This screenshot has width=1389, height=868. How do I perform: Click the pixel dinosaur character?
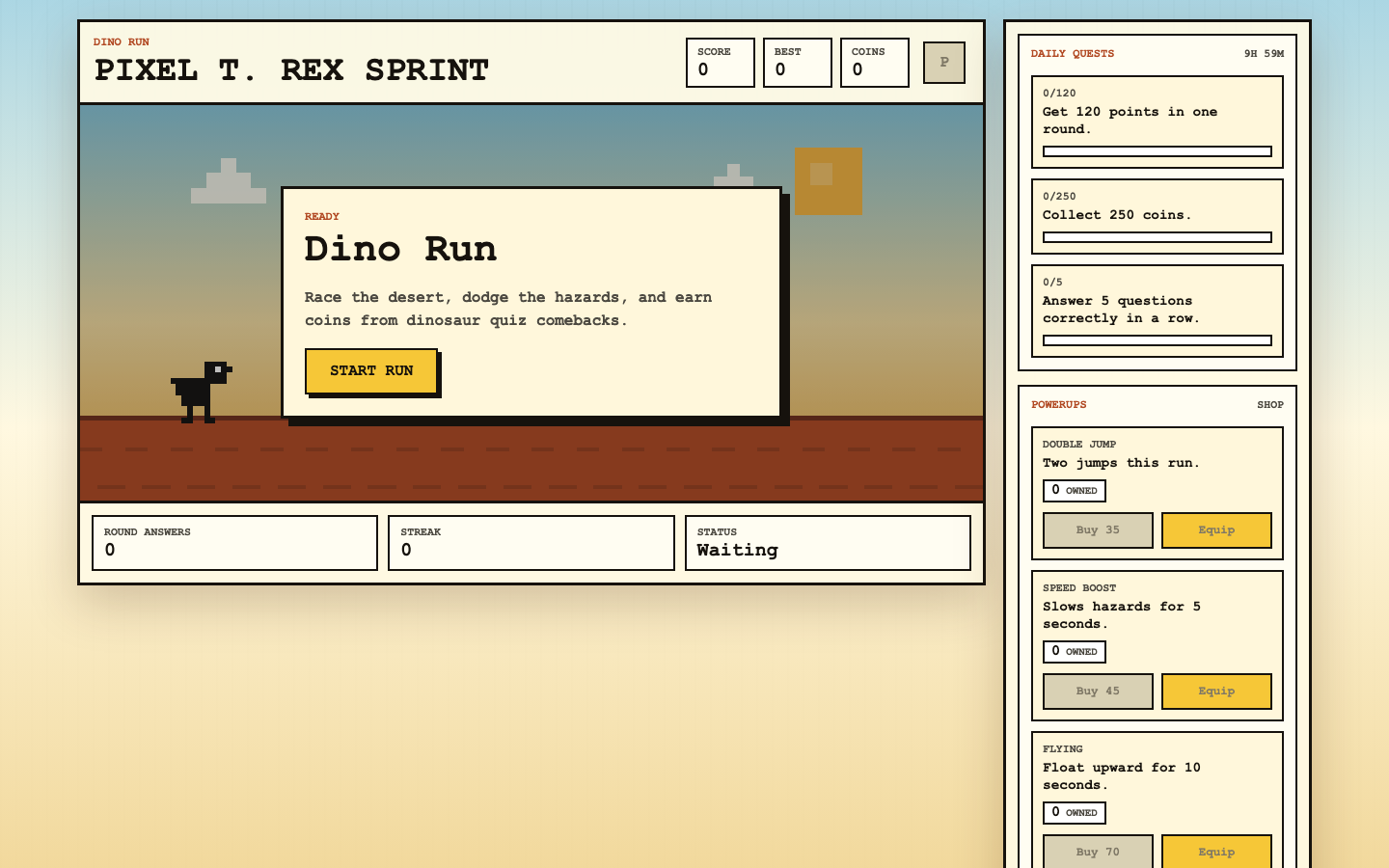201,393
